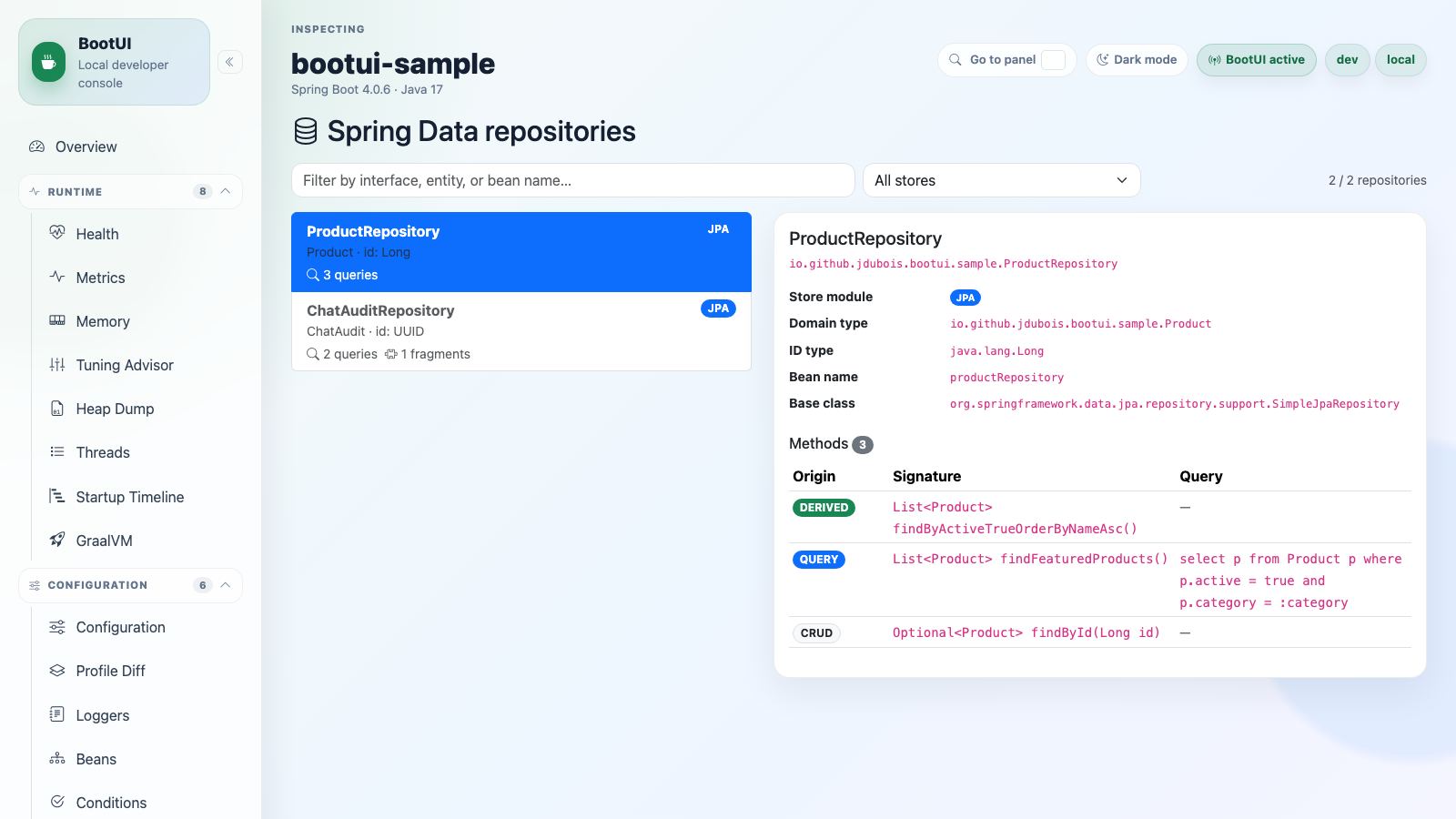The height and width of the screenshot is (819, 1456).
Task: Click the Heap Dump file icon
Action: (x=57, y=408)
